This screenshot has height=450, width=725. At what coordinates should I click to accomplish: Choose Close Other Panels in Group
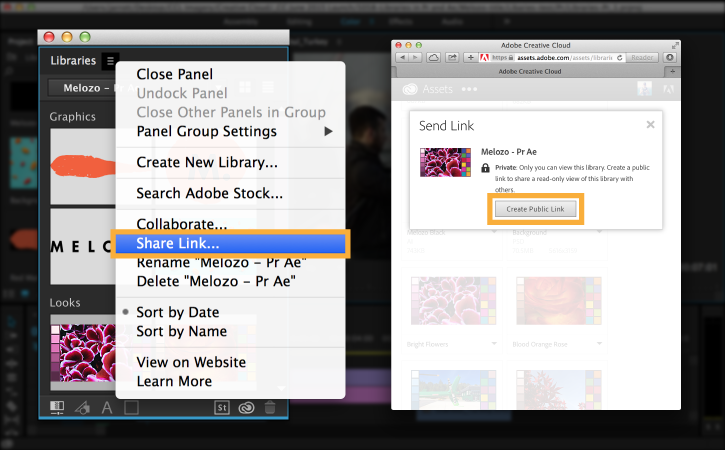pyautogui.click(x=230, y=112)
